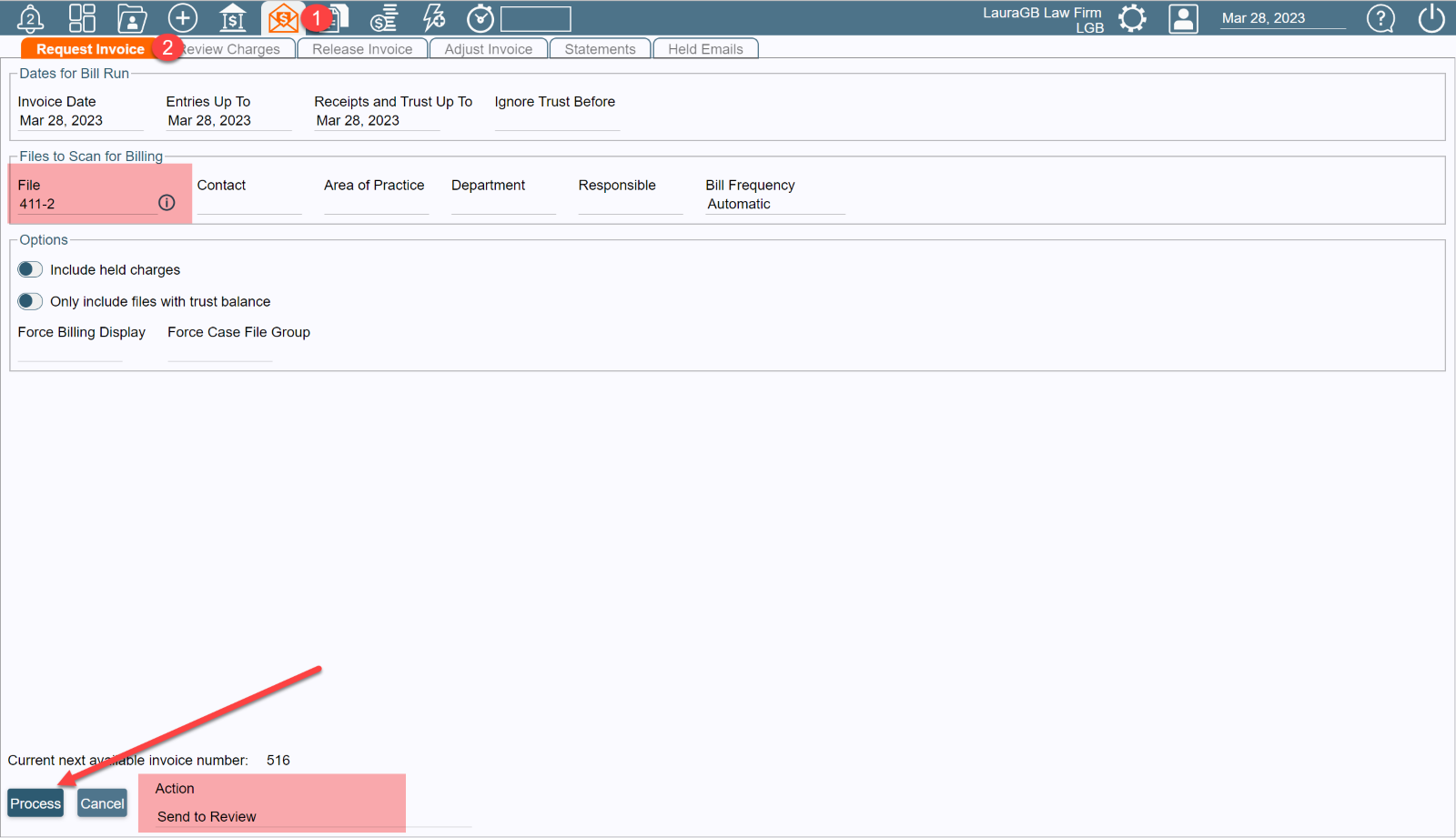Click the lightning bolt quick-add icon
Screen dimensions: 1456x838
(x=434, y=17)
